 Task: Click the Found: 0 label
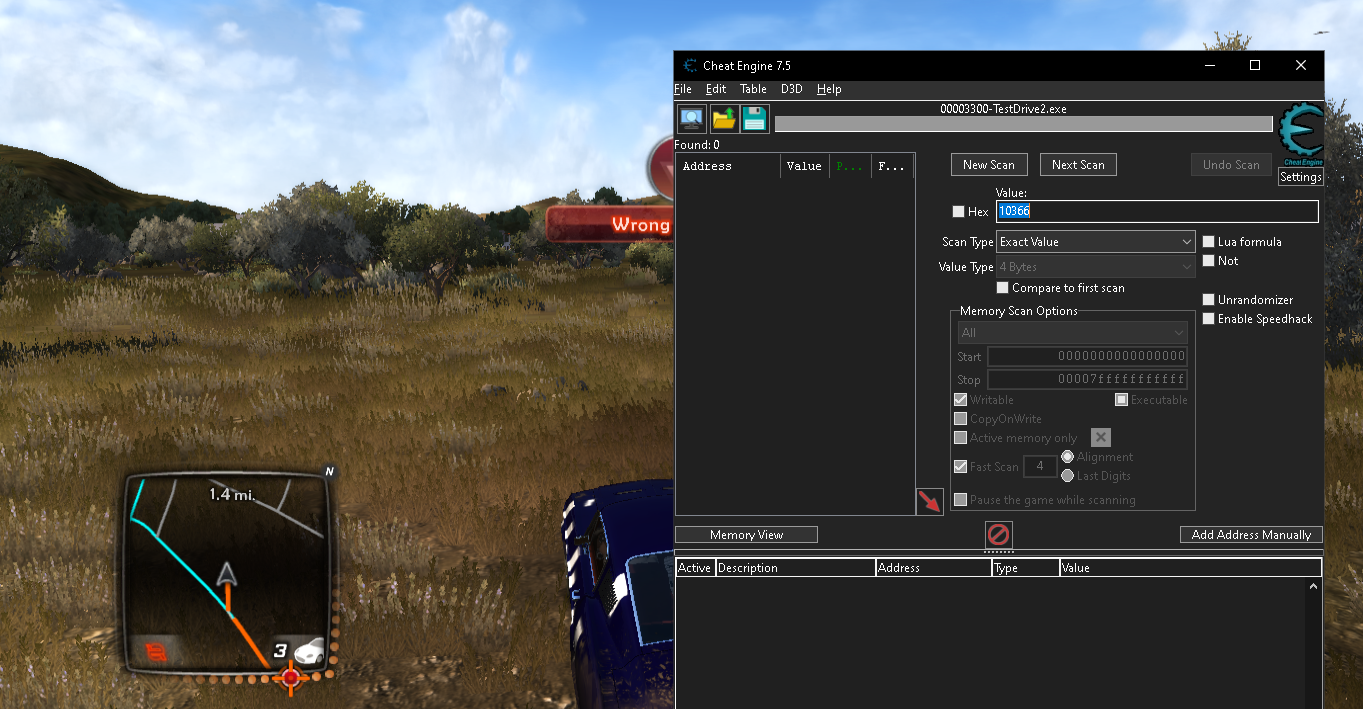tap(697, 145)
